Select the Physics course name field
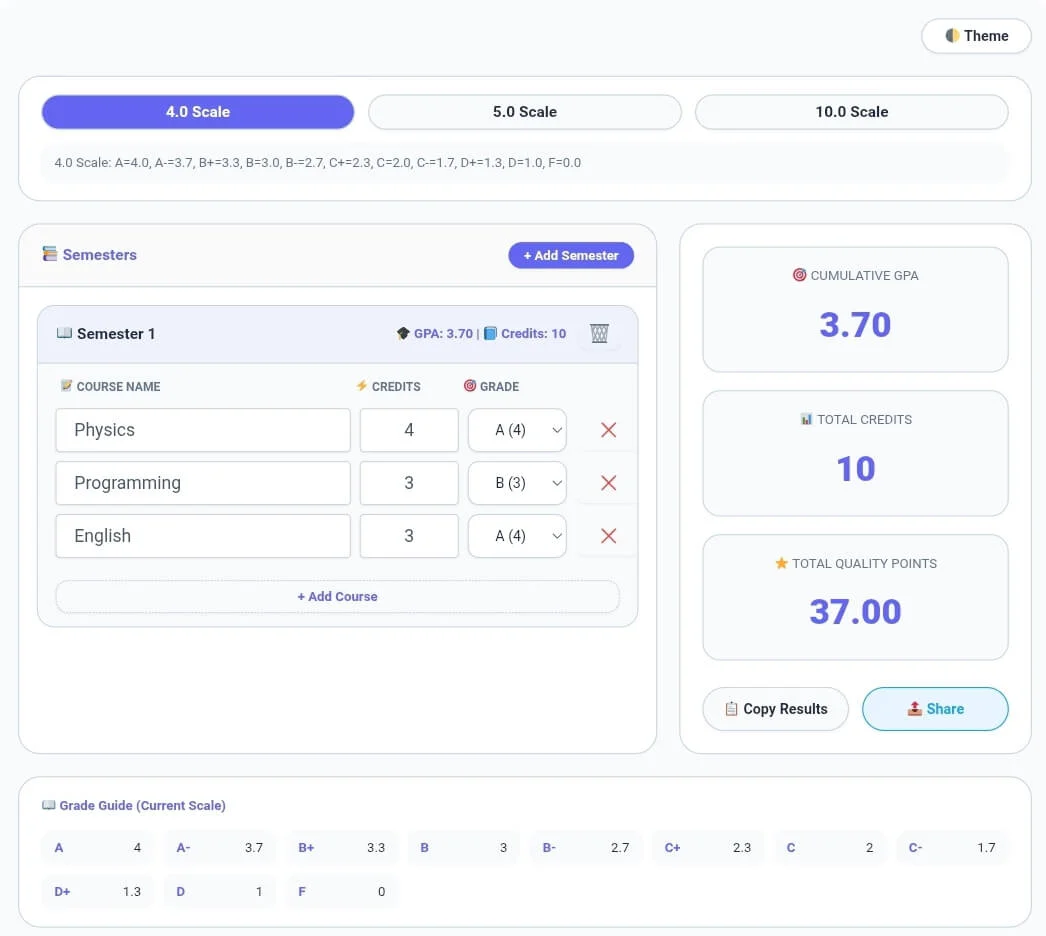 (202, 430)
